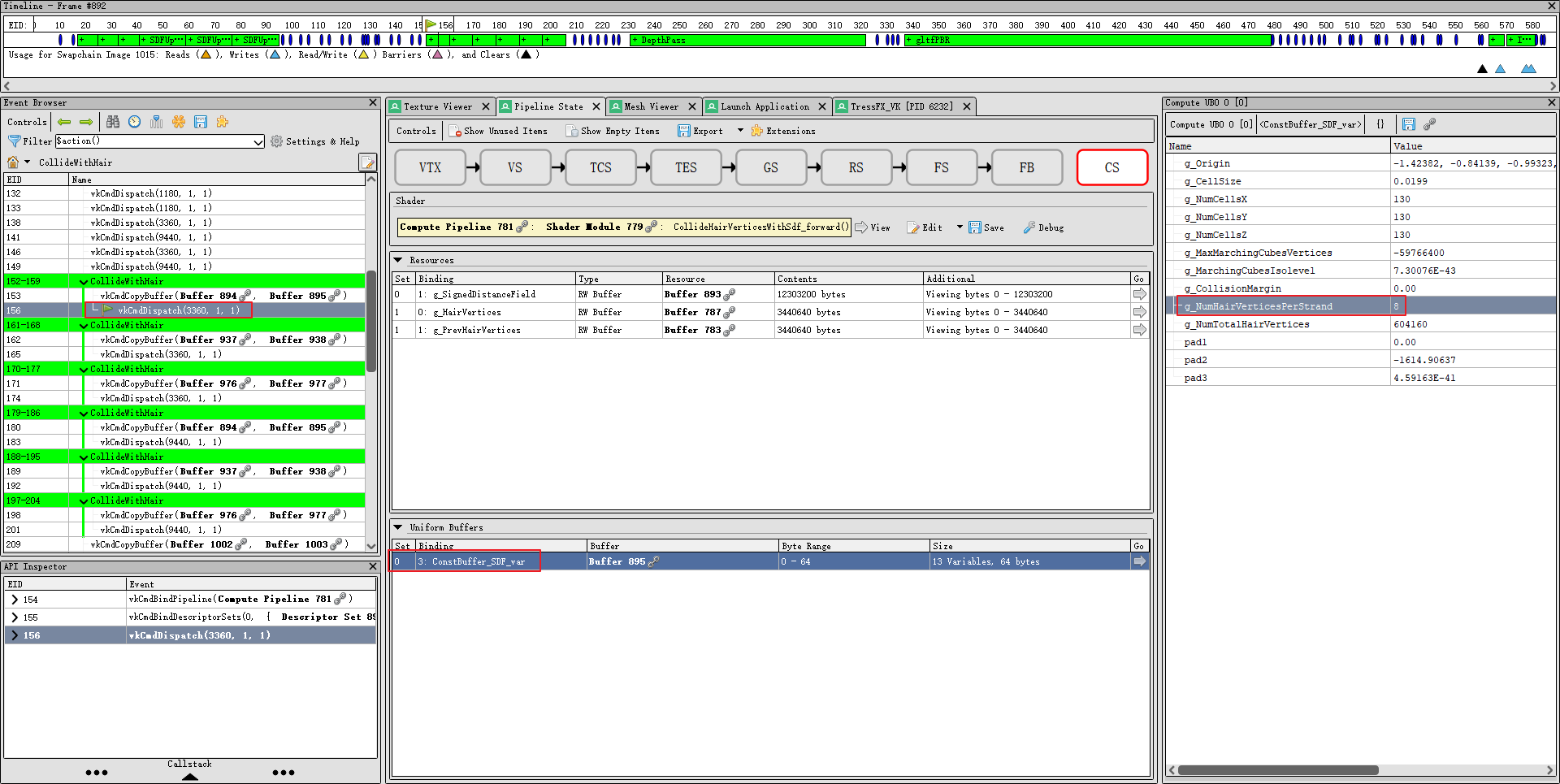Select the FB pipeline stage
Viewport: 1560px width, 784px height.
[1027, 167]
